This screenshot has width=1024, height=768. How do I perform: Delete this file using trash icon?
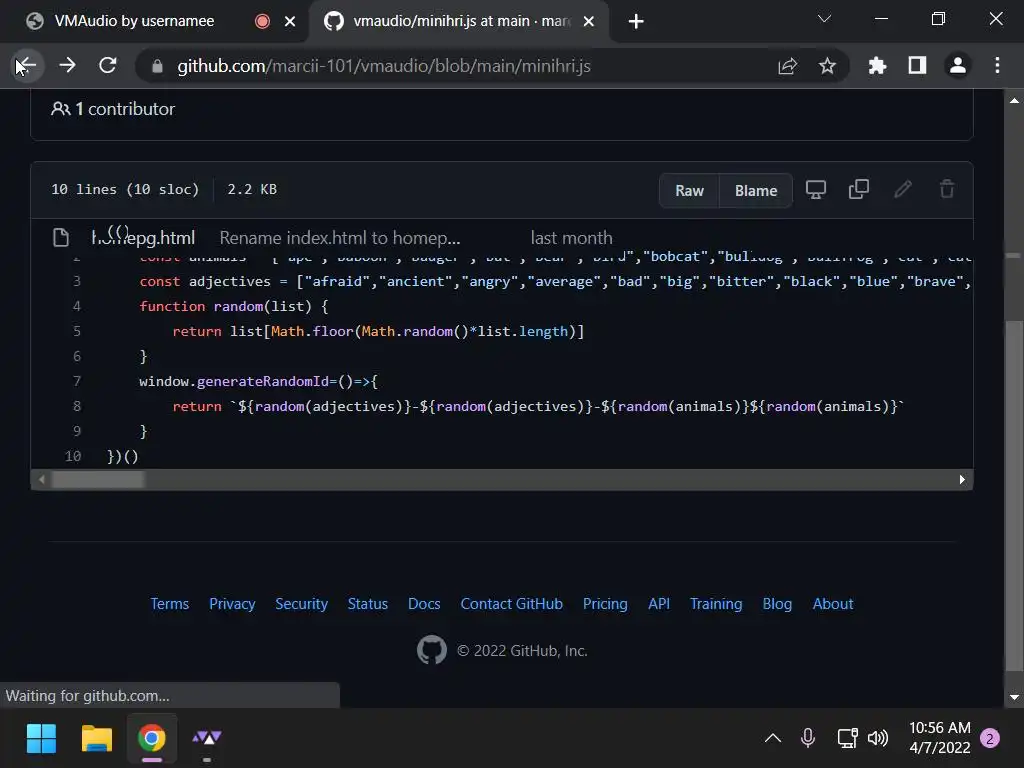point(947,189)
